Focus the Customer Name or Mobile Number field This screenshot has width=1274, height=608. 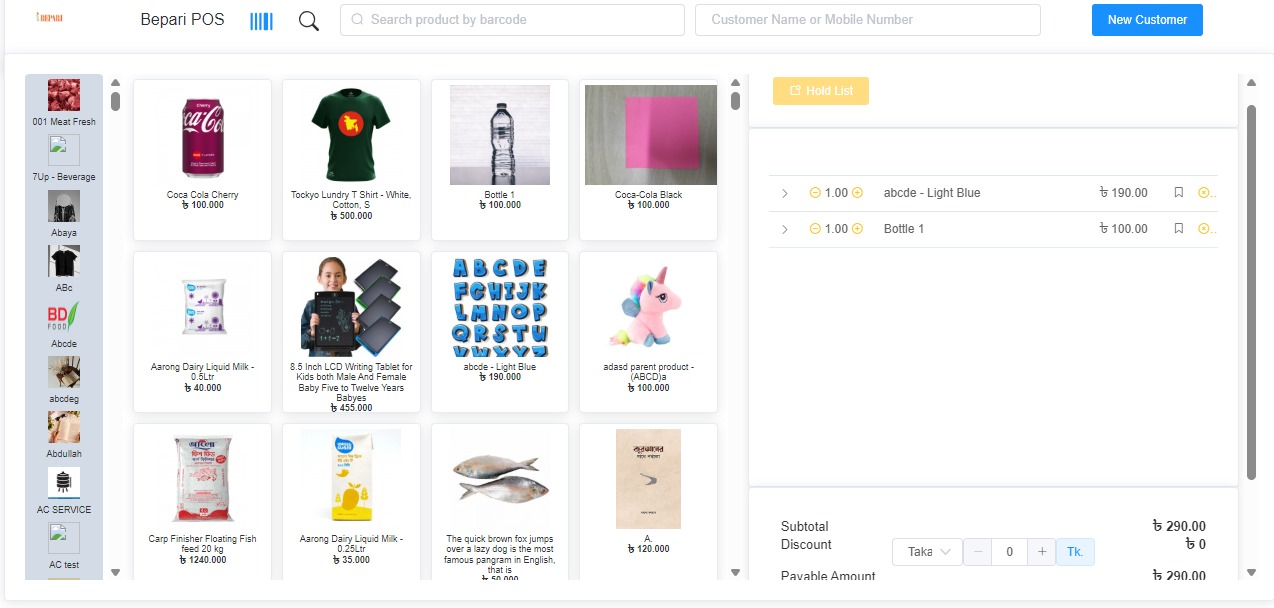[868, 20]
